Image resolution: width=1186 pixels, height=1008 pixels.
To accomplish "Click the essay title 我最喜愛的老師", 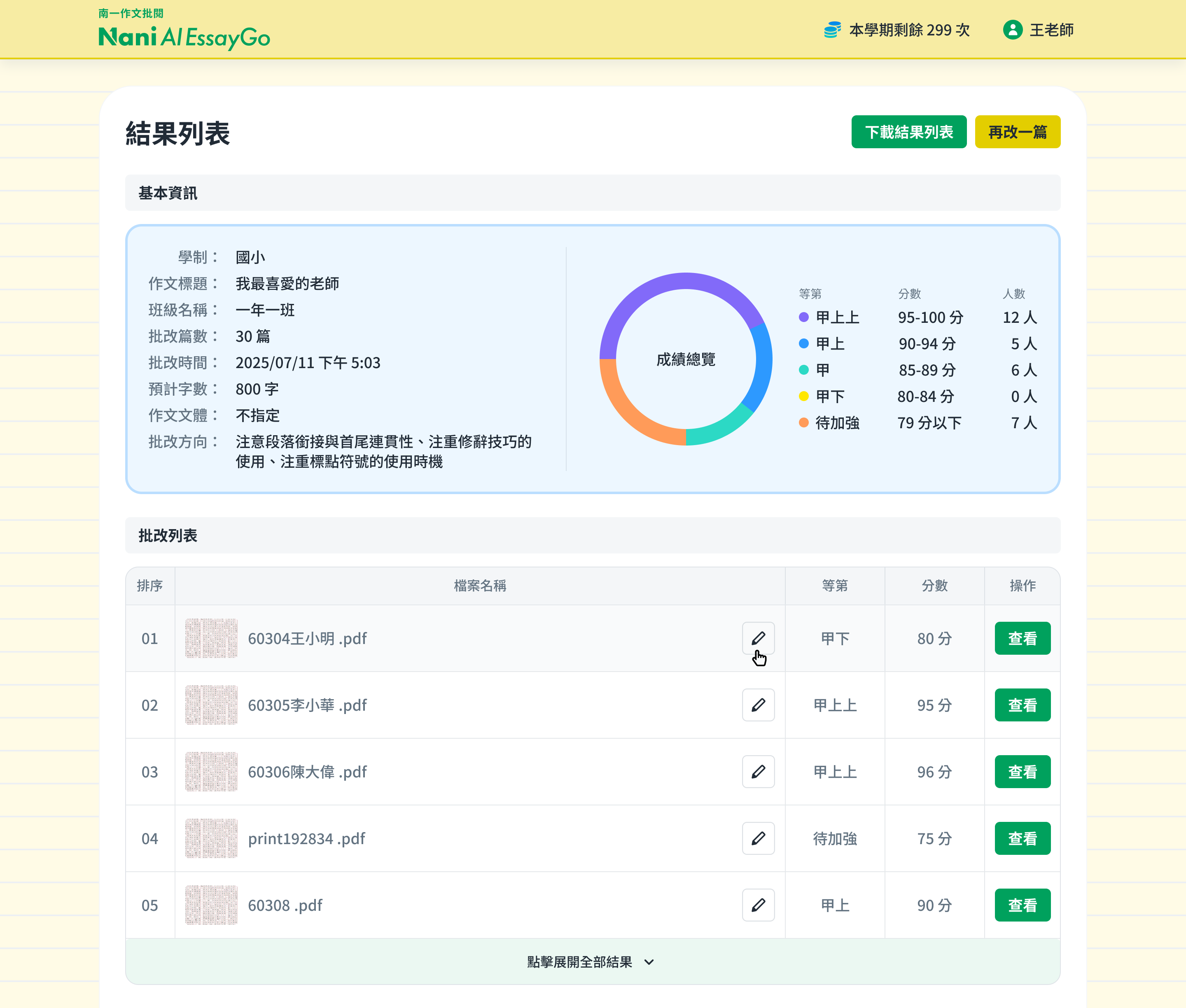I will point(287,283).
